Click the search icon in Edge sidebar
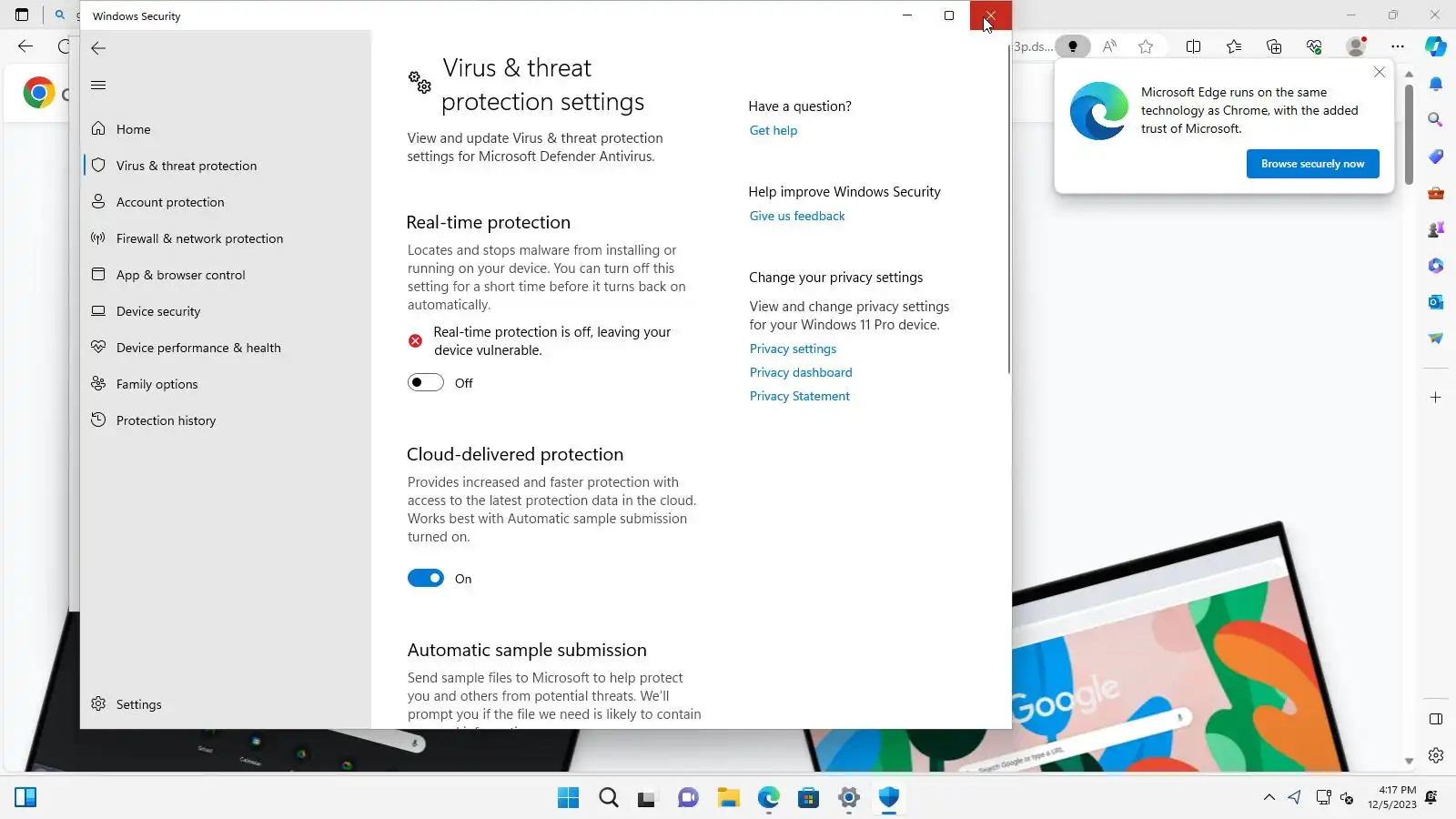Viewport: 1456px width, 819px height. 1436,120
